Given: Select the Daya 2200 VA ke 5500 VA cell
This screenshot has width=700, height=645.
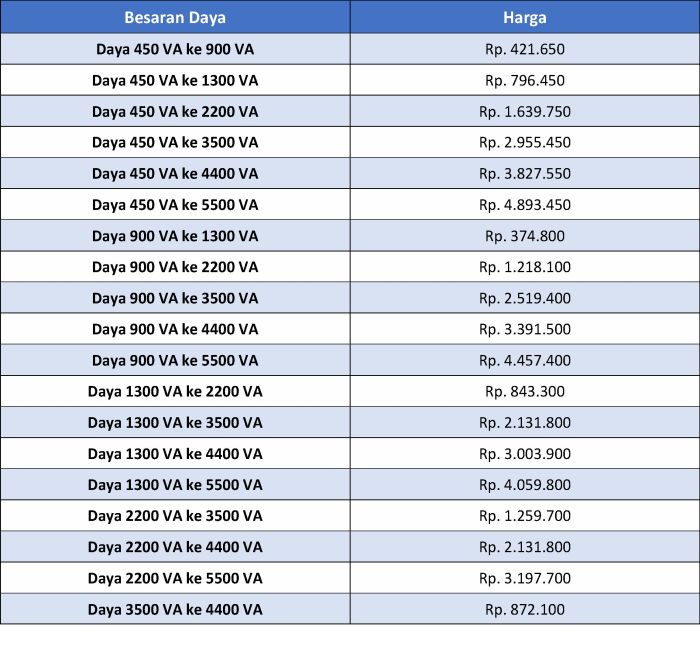Looking at the screenshot, I should [175, 578].
